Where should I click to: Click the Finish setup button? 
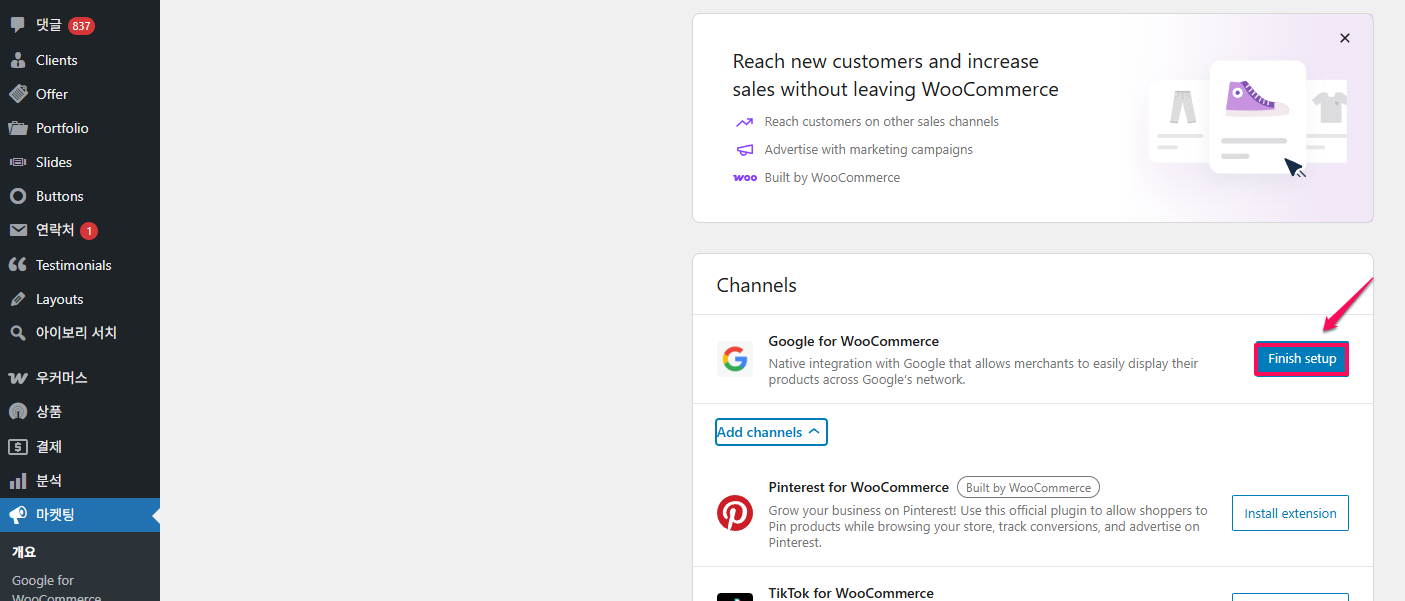[x=1301, y=358]
